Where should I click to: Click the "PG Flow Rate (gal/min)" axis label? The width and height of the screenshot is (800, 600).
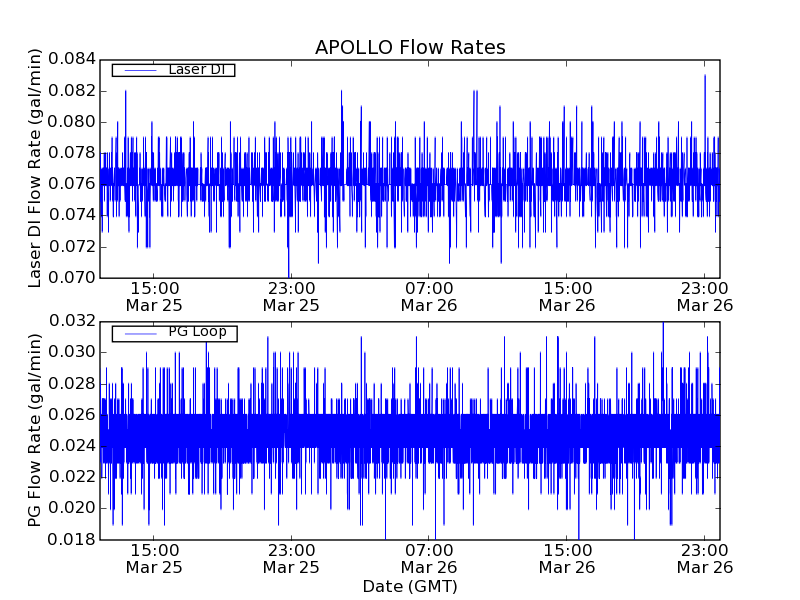35,430
